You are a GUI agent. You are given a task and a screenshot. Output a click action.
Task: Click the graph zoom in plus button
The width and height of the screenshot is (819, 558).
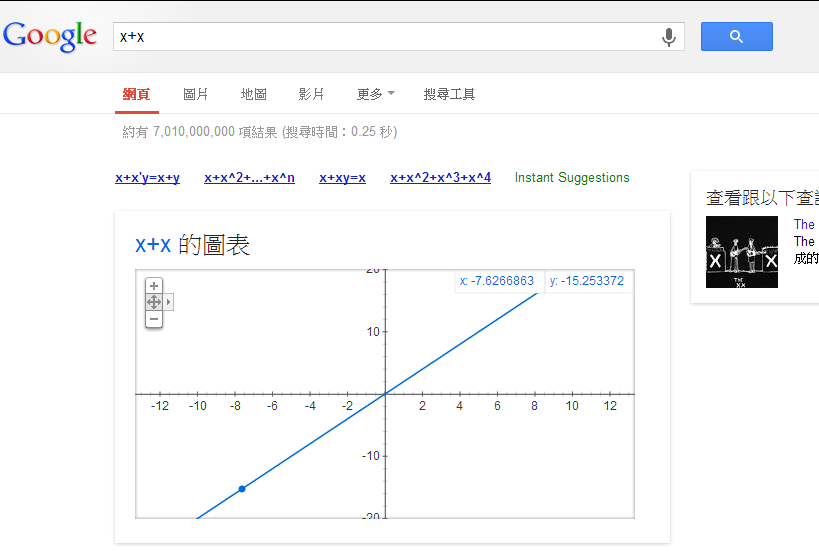[154, 285]
